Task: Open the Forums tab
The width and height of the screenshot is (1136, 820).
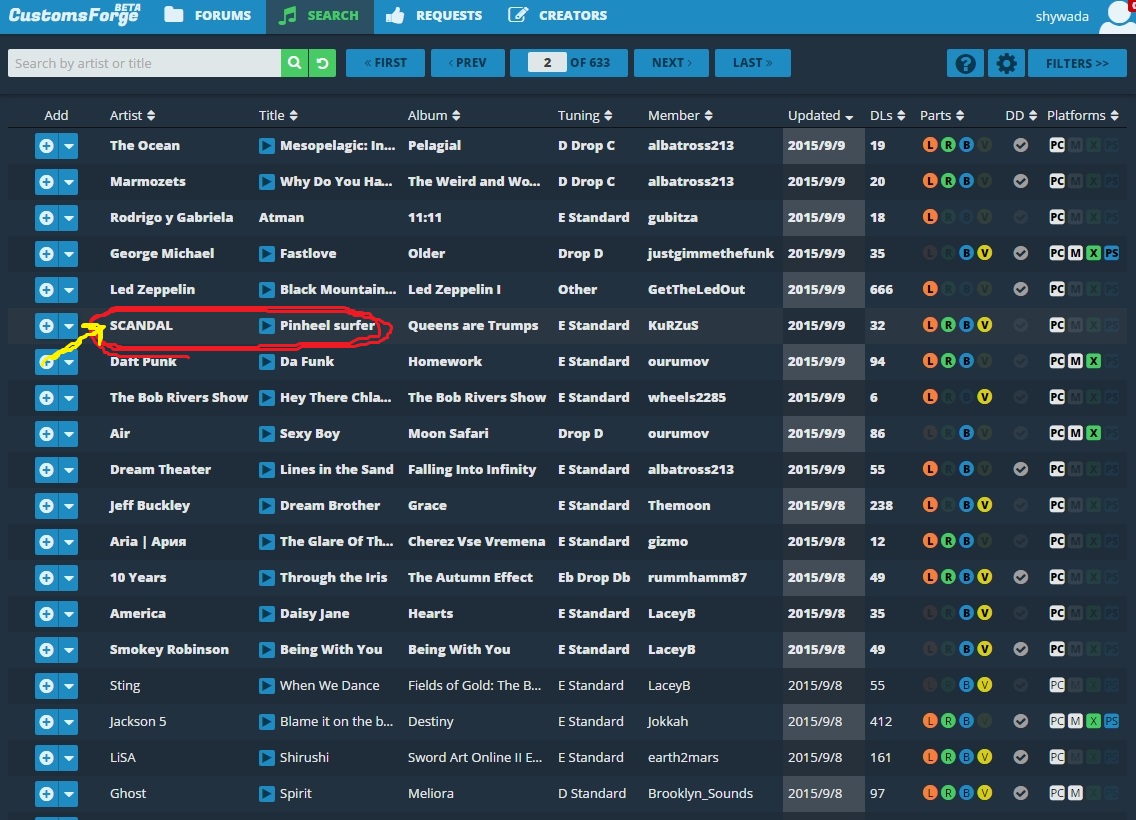Action: pyautogui.click(x=208, y=15)
